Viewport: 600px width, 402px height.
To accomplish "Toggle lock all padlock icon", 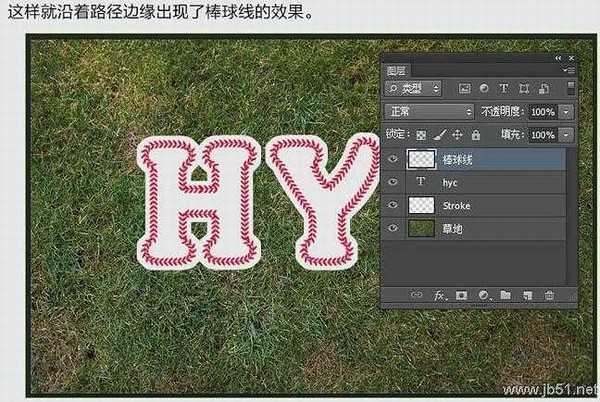I will [x=476, y=134].
